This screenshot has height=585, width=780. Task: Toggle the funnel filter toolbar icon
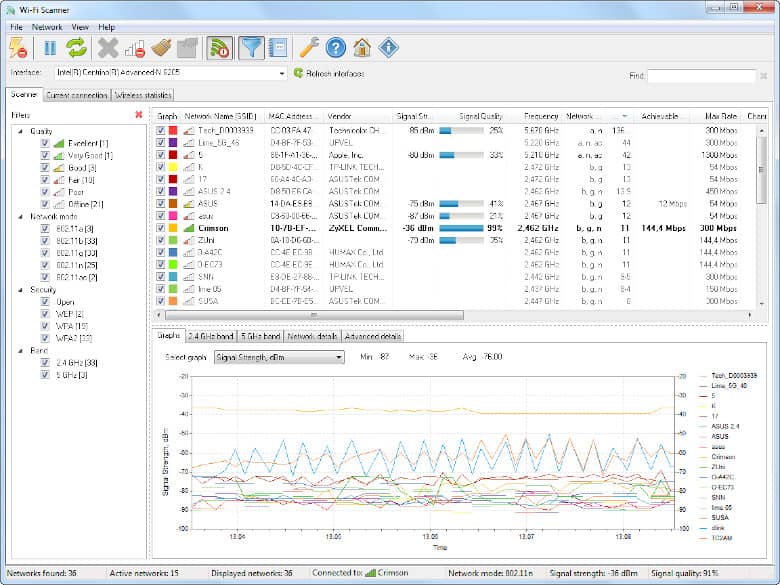click(x=251, y=47)
